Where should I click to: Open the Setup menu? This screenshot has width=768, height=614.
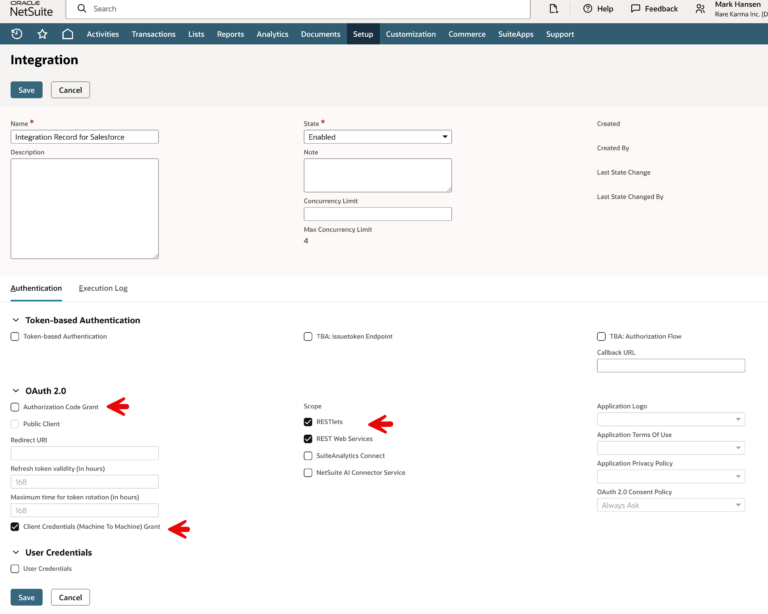point(363,34)
